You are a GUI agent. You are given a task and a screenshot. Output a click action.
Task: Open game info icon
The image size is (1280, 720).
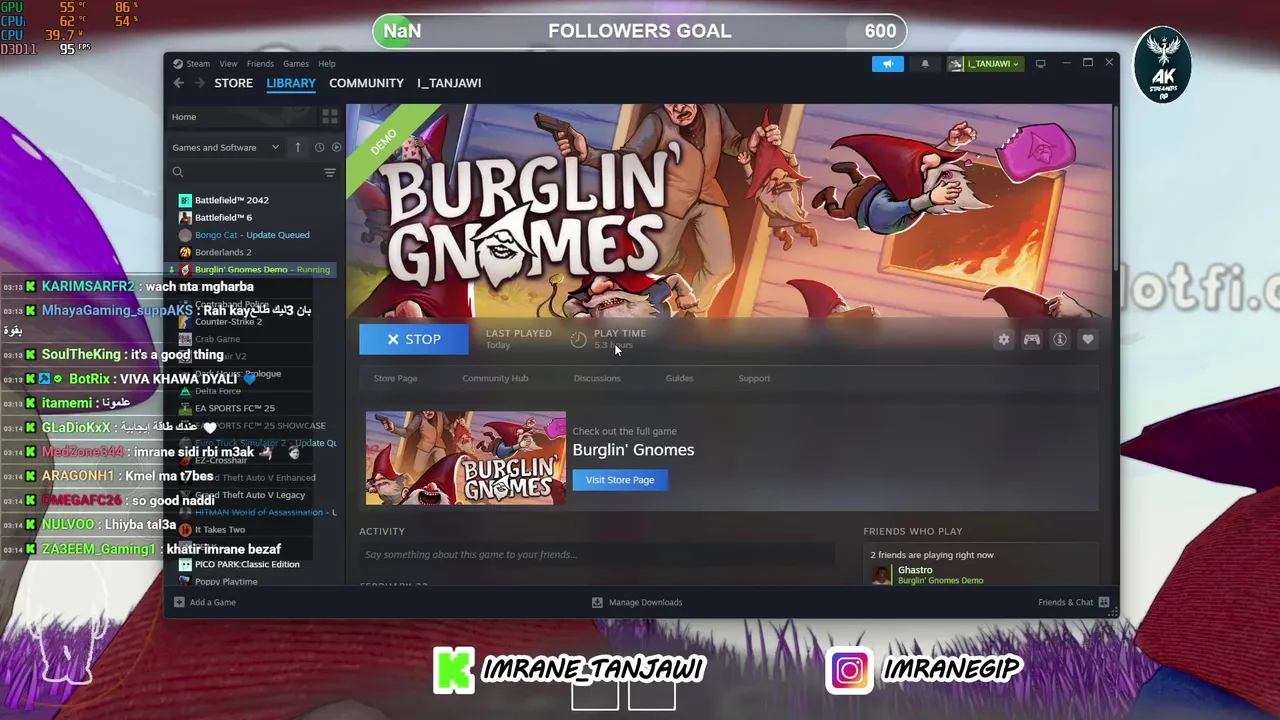[1060, 339]
